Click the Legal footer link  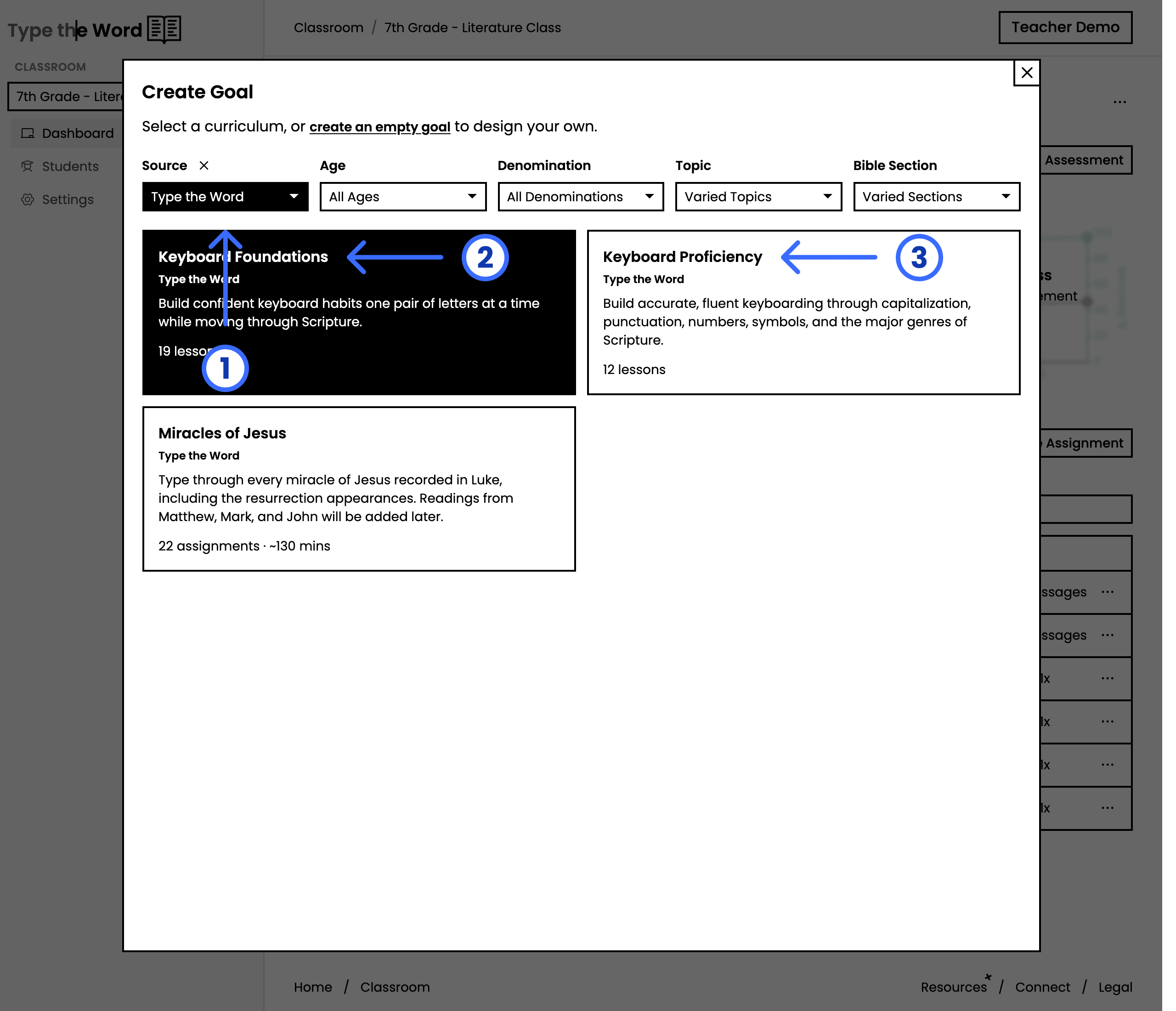[x=1115, y=987]
